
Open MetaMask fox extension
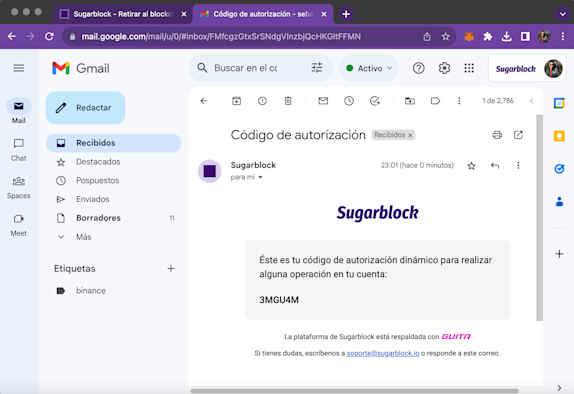tap(469, 36)
